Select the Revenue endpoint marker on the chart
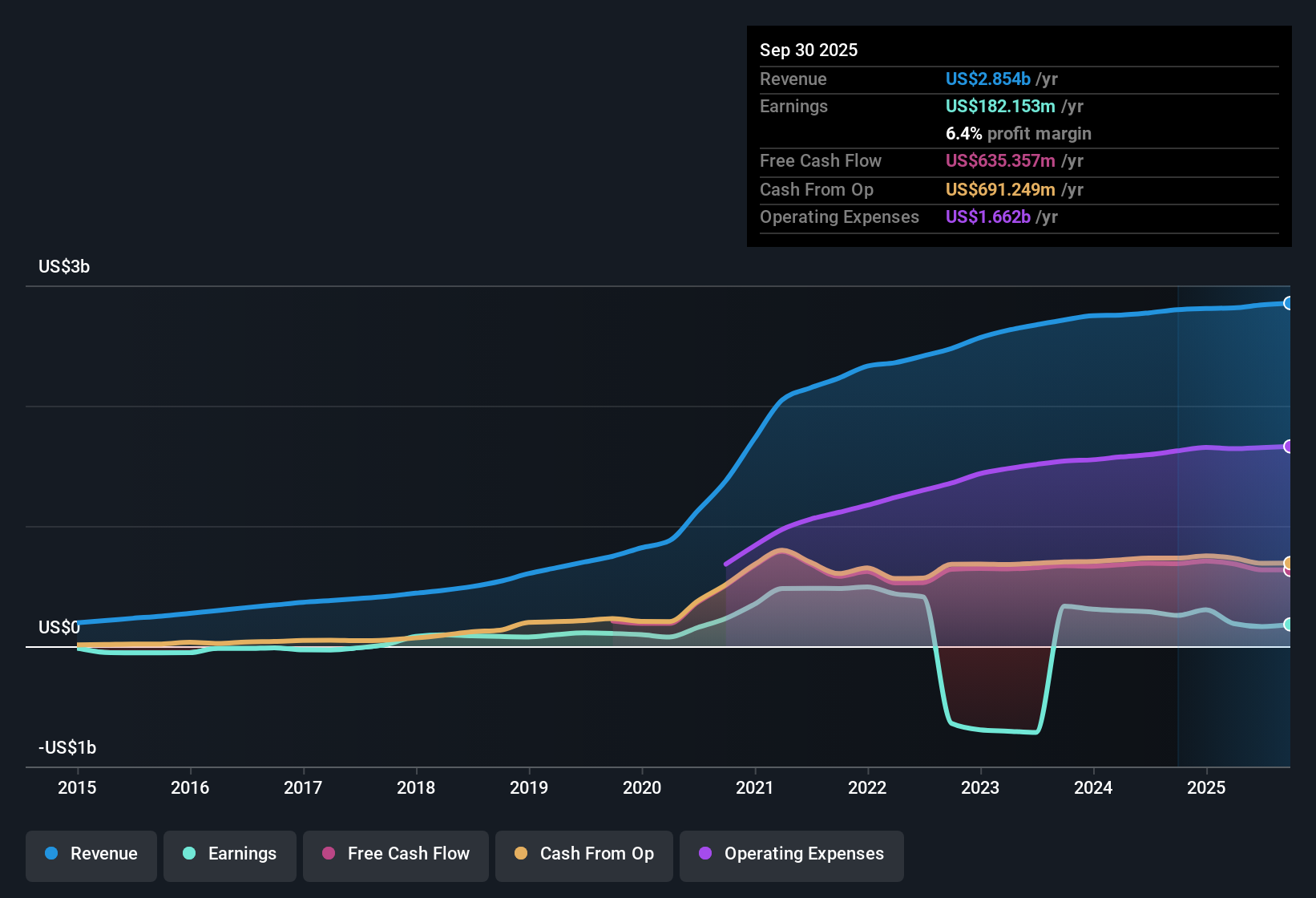Image resolution: width=1316 pixels, height=898 pixels. [1288, 302]
